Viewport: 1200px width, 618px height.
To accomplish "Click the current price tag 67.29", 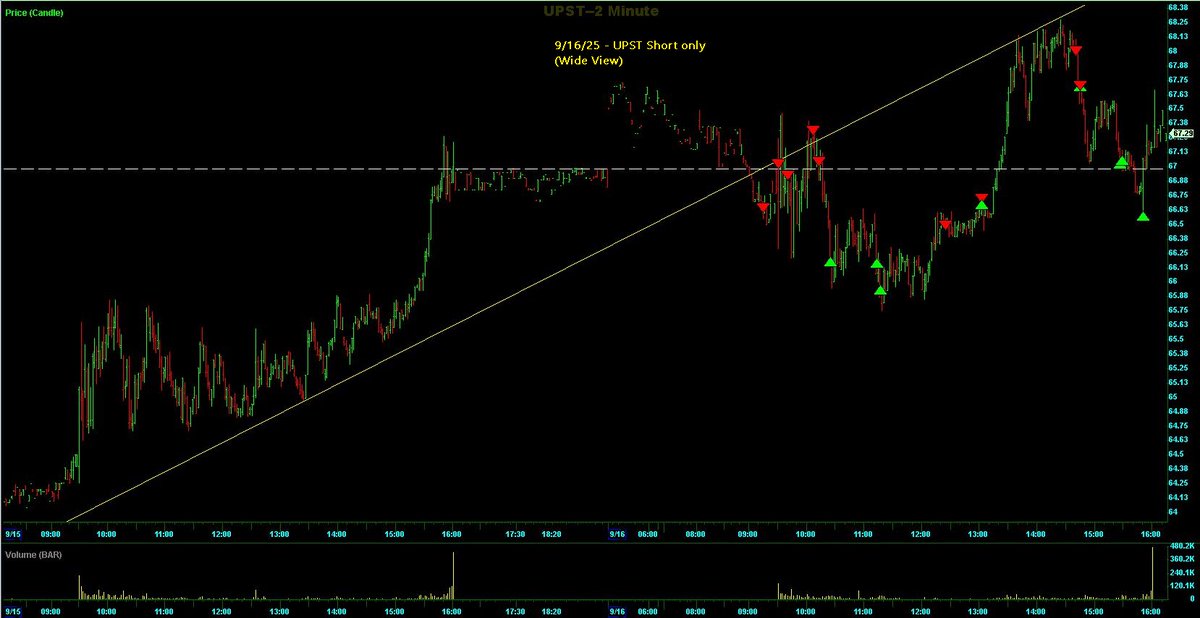I will click(1183, 132).
